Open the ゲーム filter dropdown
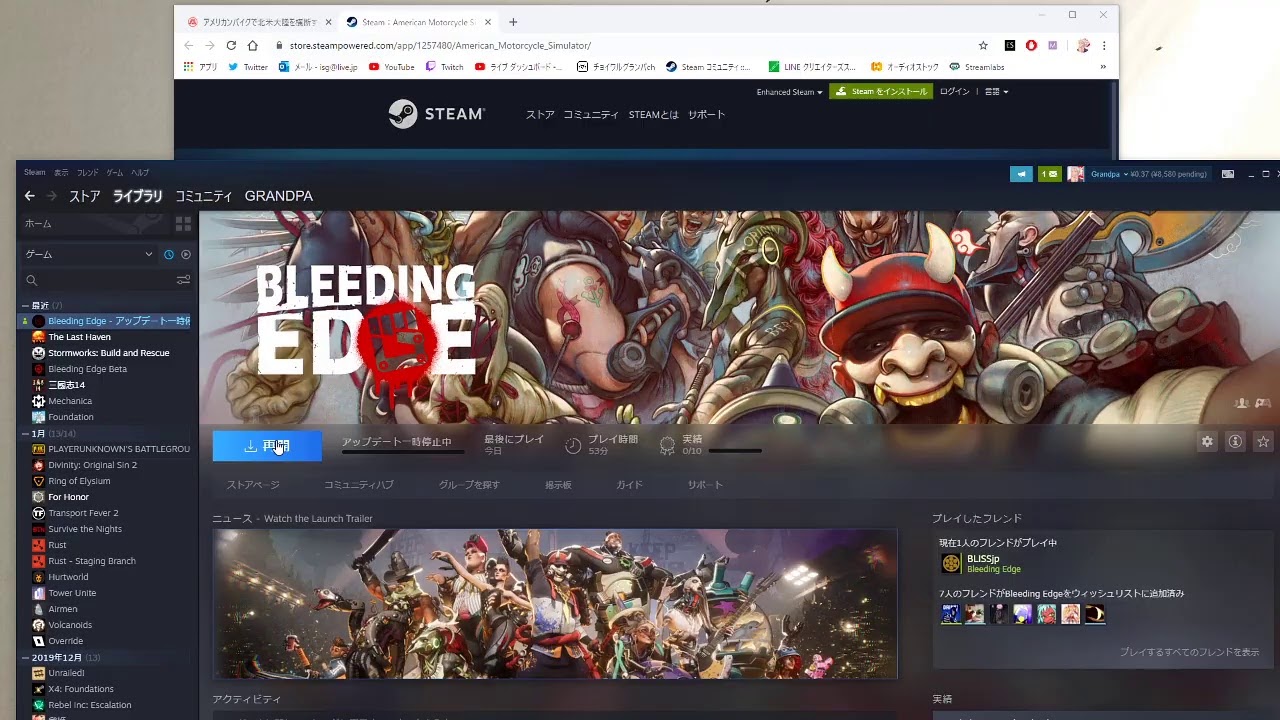Screen dimensions: 1280x720 coord(88,254)
